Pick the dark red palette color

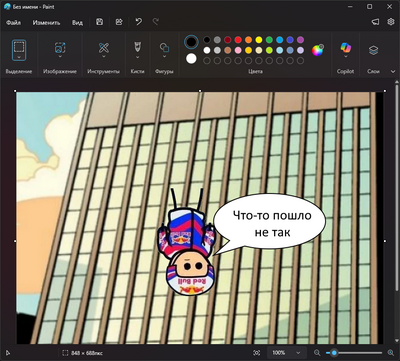pos(228,40)
